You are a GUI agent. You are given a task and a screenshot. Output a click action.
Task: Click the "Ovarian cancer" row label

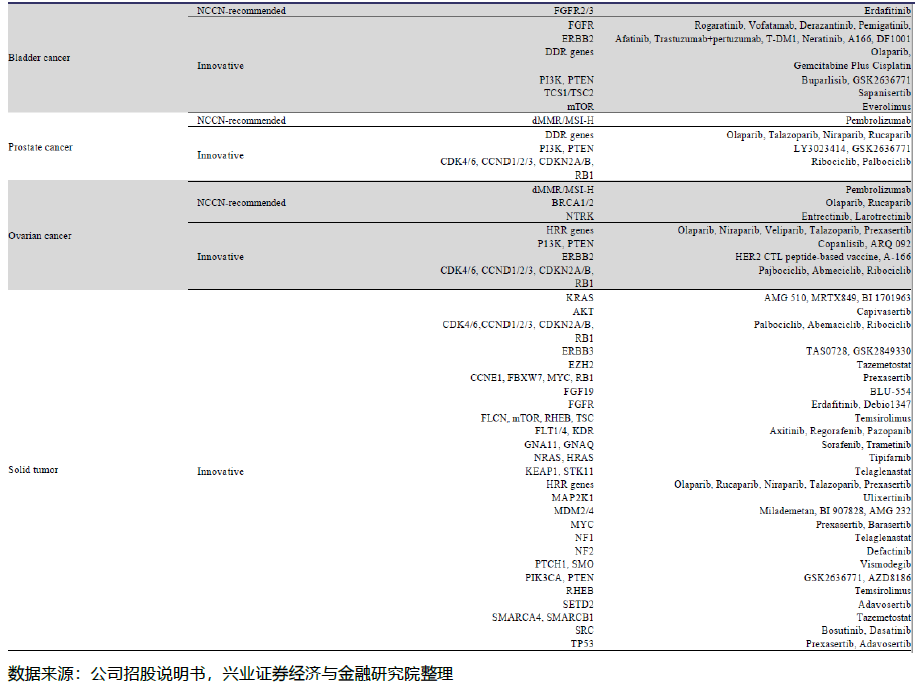pos(40,236)
